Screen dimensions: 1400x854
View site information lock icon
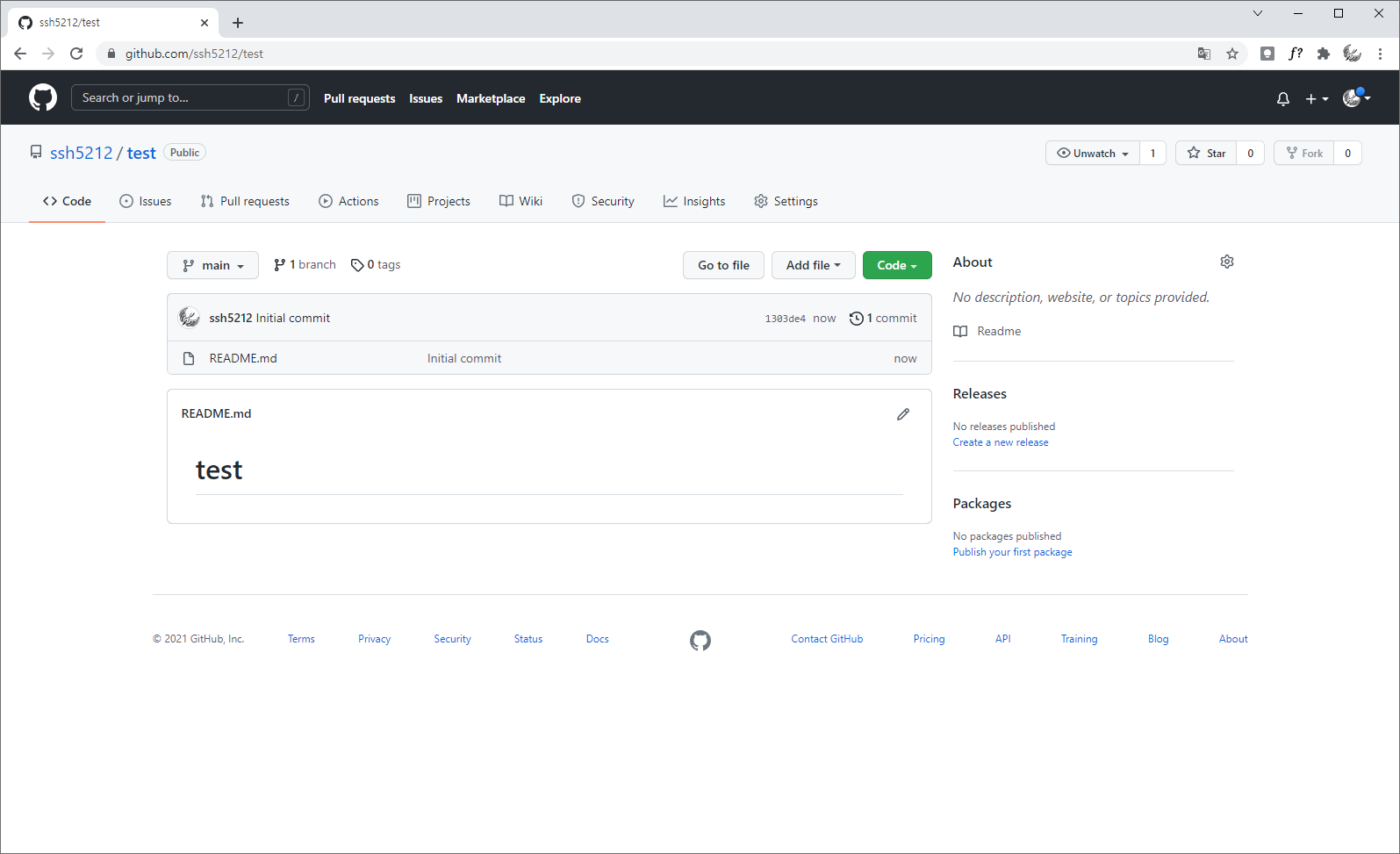click(111, 54)
